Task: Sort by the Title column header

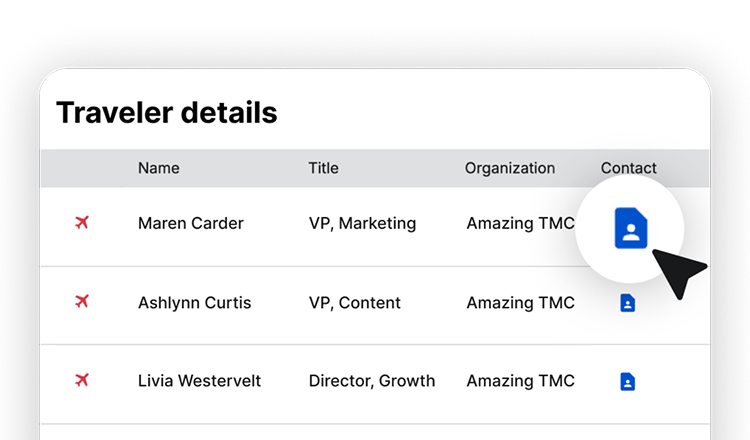Action: click(323, 168)
